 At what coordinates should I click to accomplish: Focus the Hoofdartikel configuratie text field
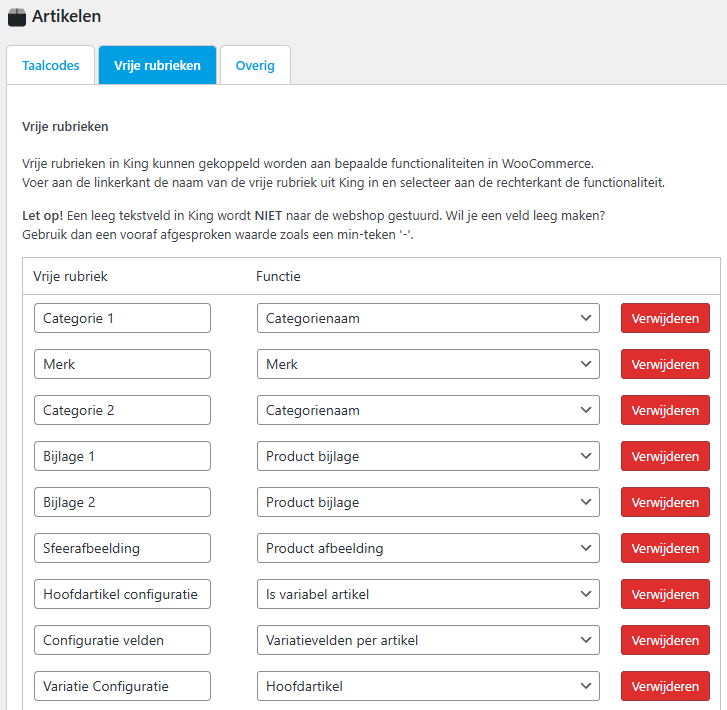[122, 594]
